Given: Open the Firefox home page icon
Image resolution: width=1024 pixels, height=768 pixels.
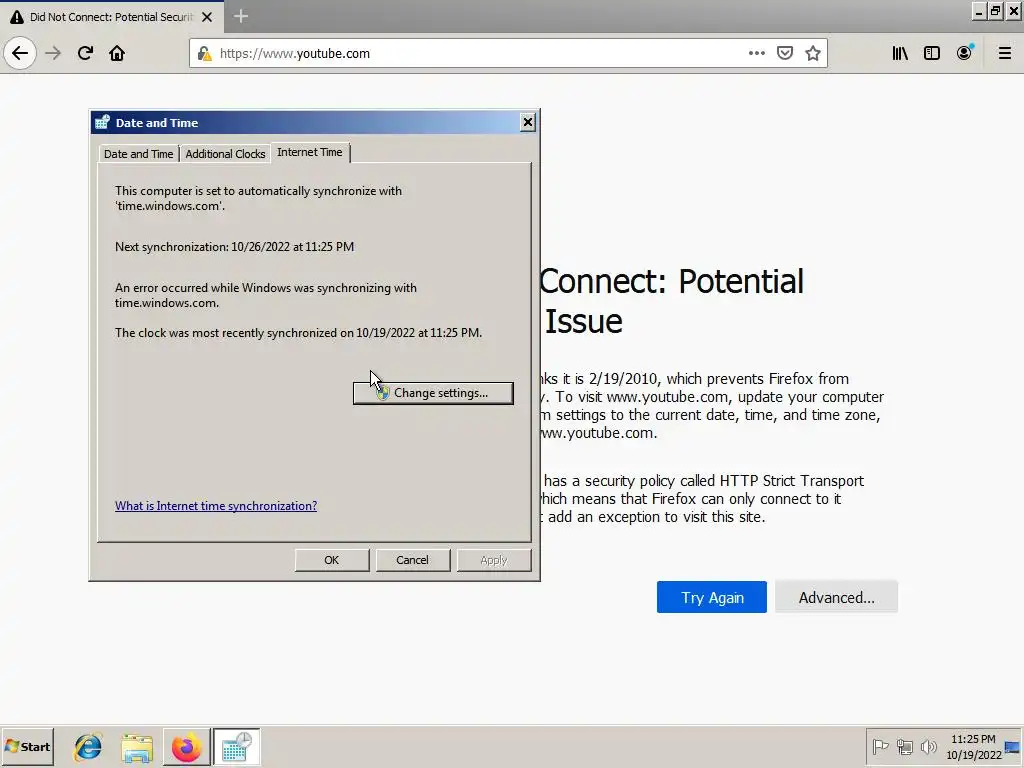Looking at the screenshot, I should pyautogui.click(x=117, y=53).
